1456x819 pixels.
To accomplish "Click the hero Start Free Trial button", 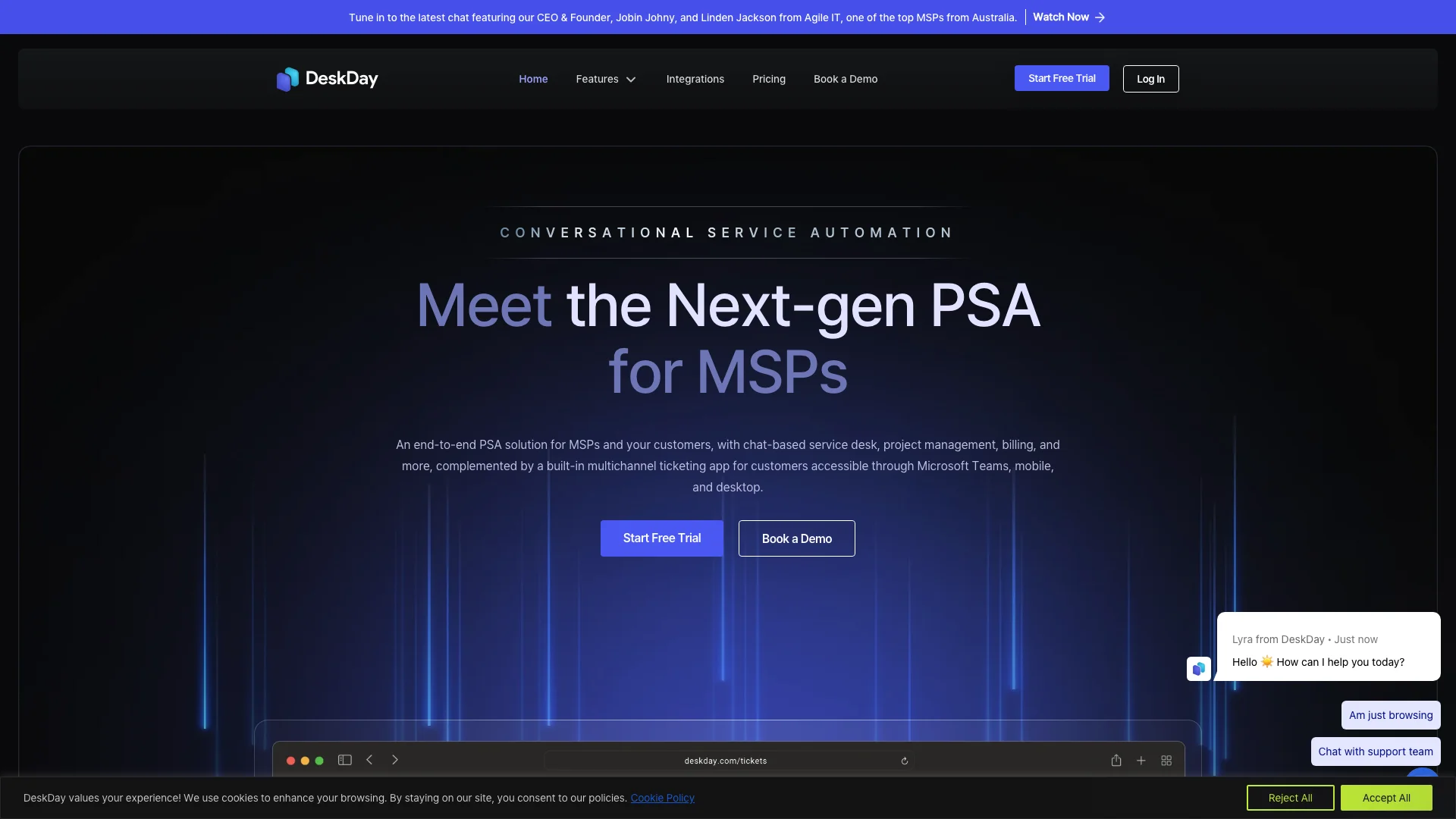I will [662, 538].
